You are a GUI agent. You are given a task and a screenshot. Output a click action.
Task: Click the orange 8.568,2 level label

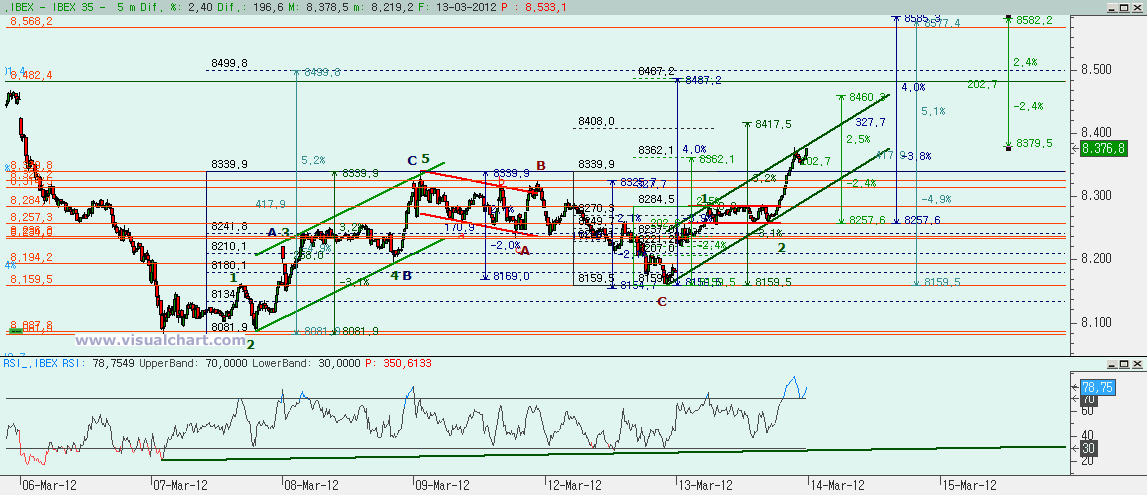pyautogui.click(x=30, y=22)
